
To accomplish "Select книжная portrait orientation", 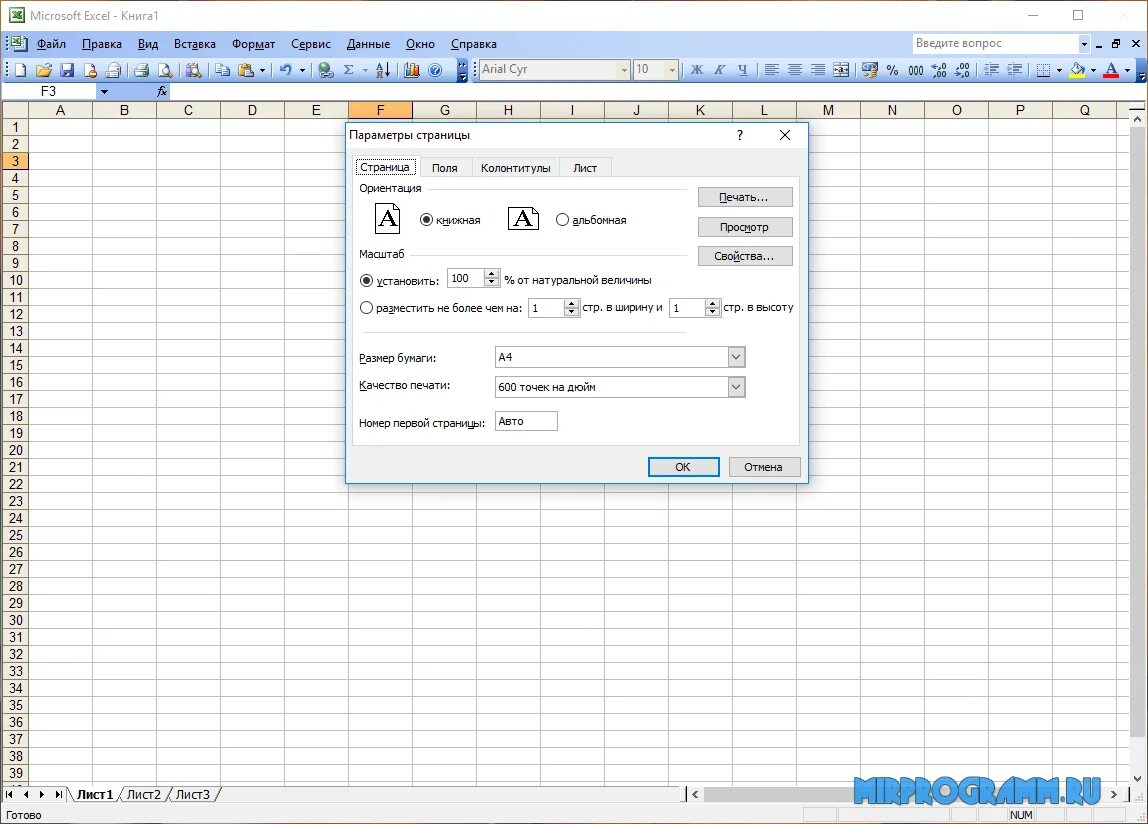I will 426,220.
